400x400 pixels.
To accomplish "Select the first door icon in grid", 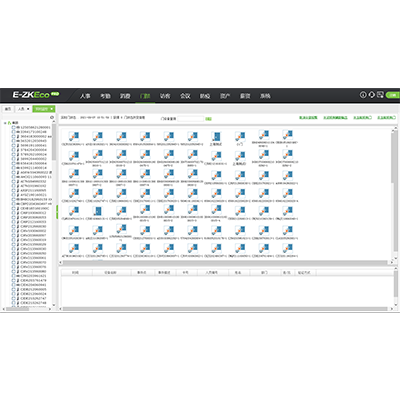I will coord(74,136).
